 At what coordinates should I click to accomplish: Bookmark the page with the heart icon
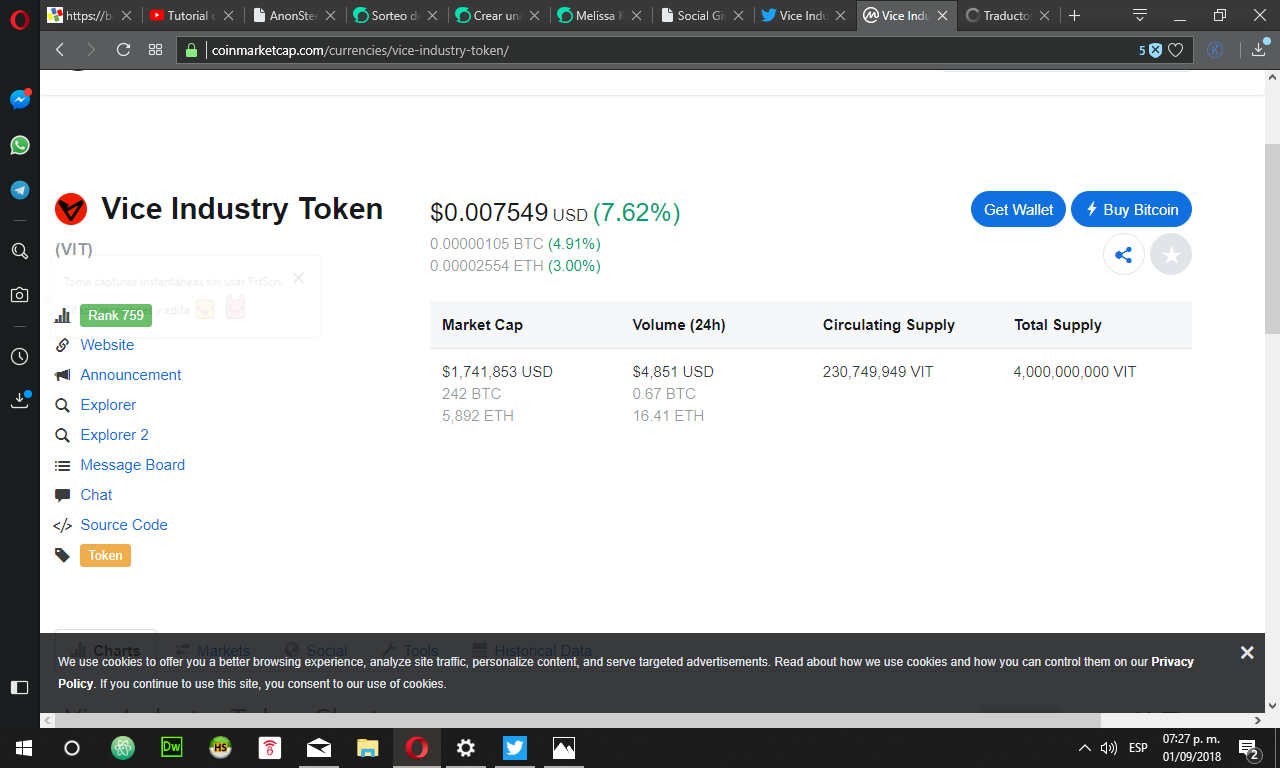pyautogui.click(x=1177, y=50)
